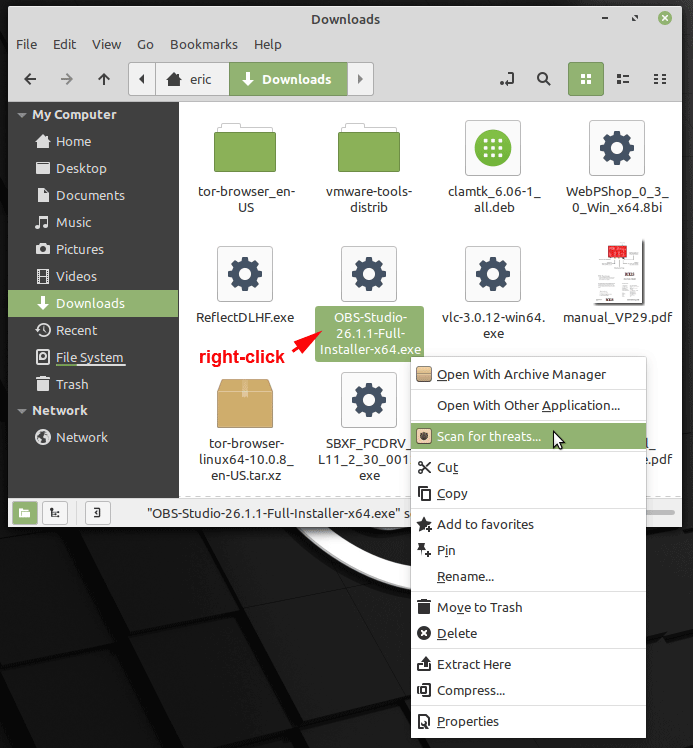Open the Bookmarks menu
Viewport: 693px width, 748px height.
click(x=204, y=44)
